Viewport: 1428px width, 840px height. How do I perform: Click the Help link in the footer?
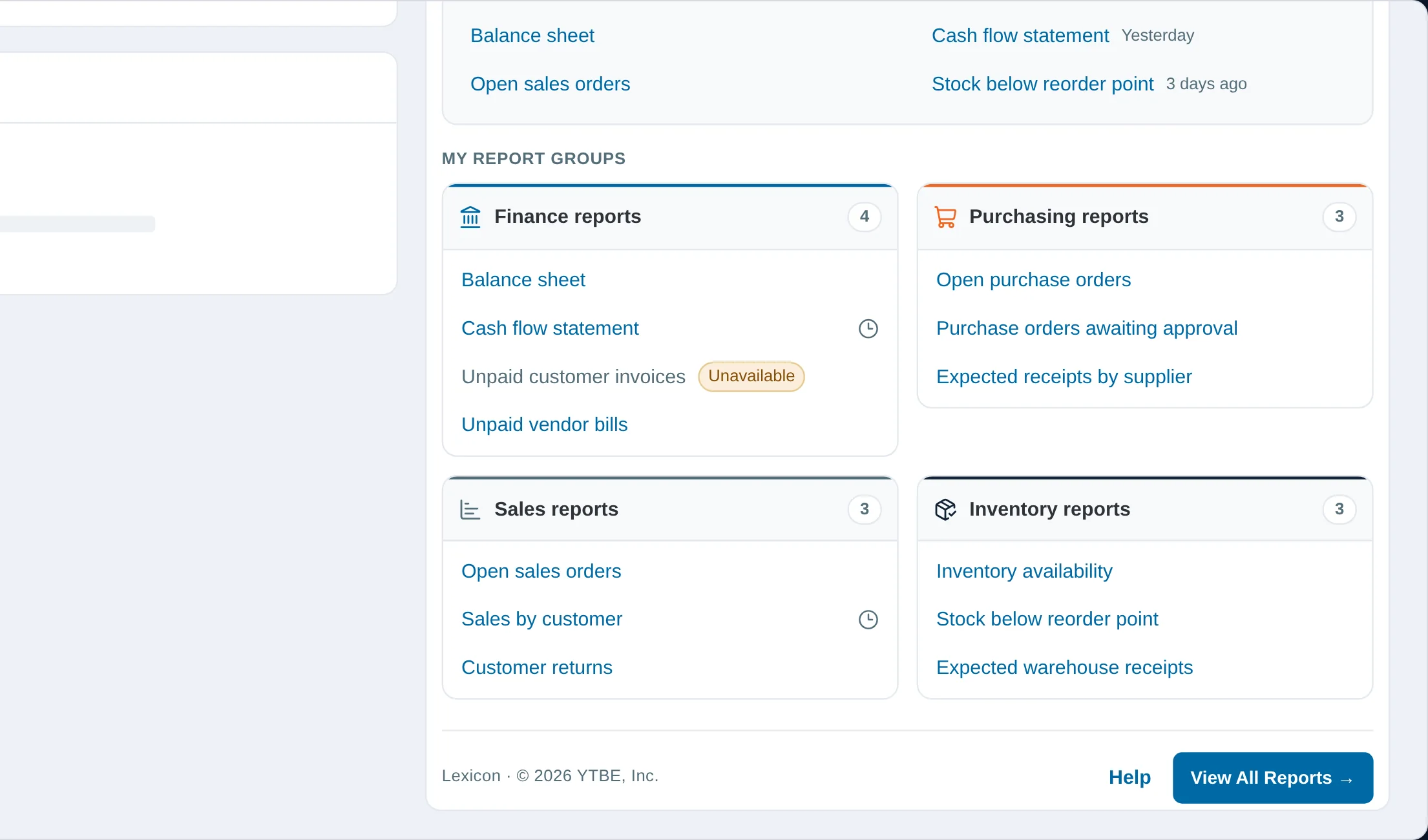click(1129, 777)
